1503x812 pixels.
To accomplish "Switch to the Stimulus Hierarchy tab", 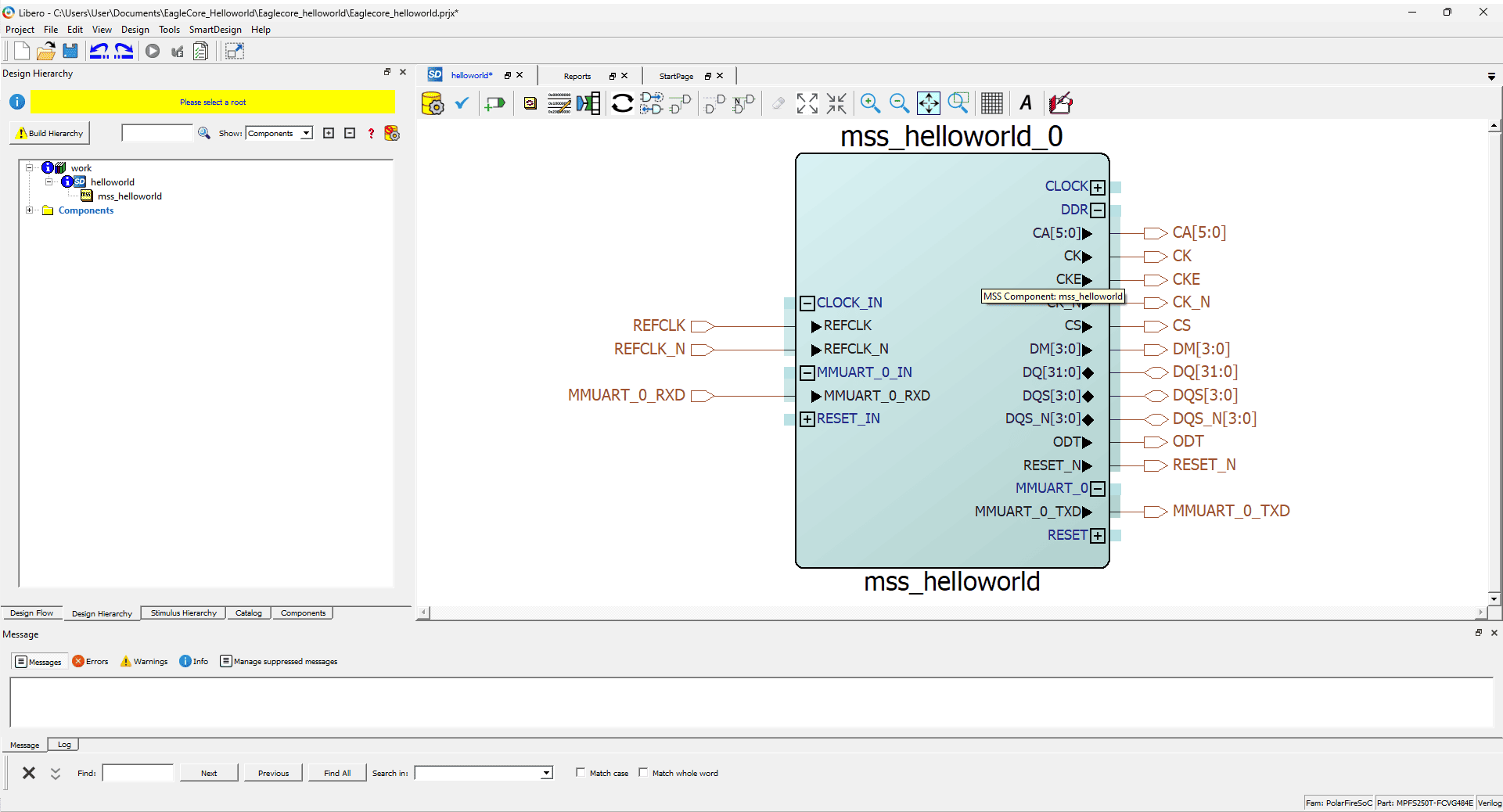I will (183, 613).
